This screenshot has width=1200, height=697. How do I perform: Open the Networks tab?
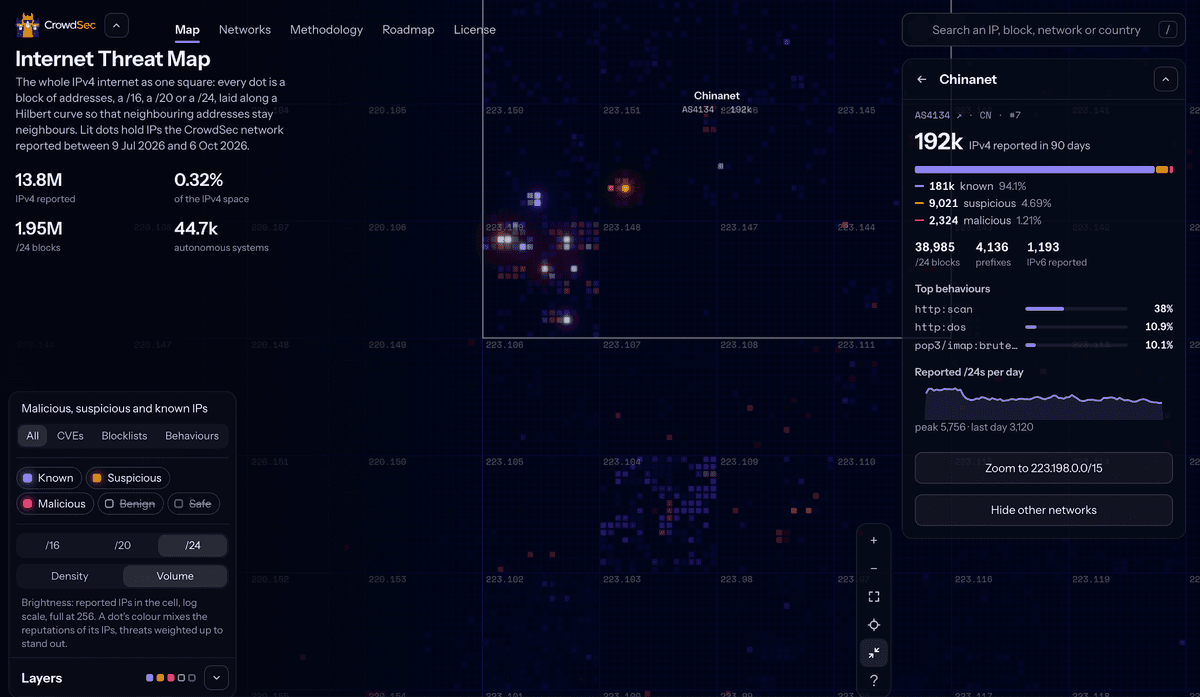245,29
